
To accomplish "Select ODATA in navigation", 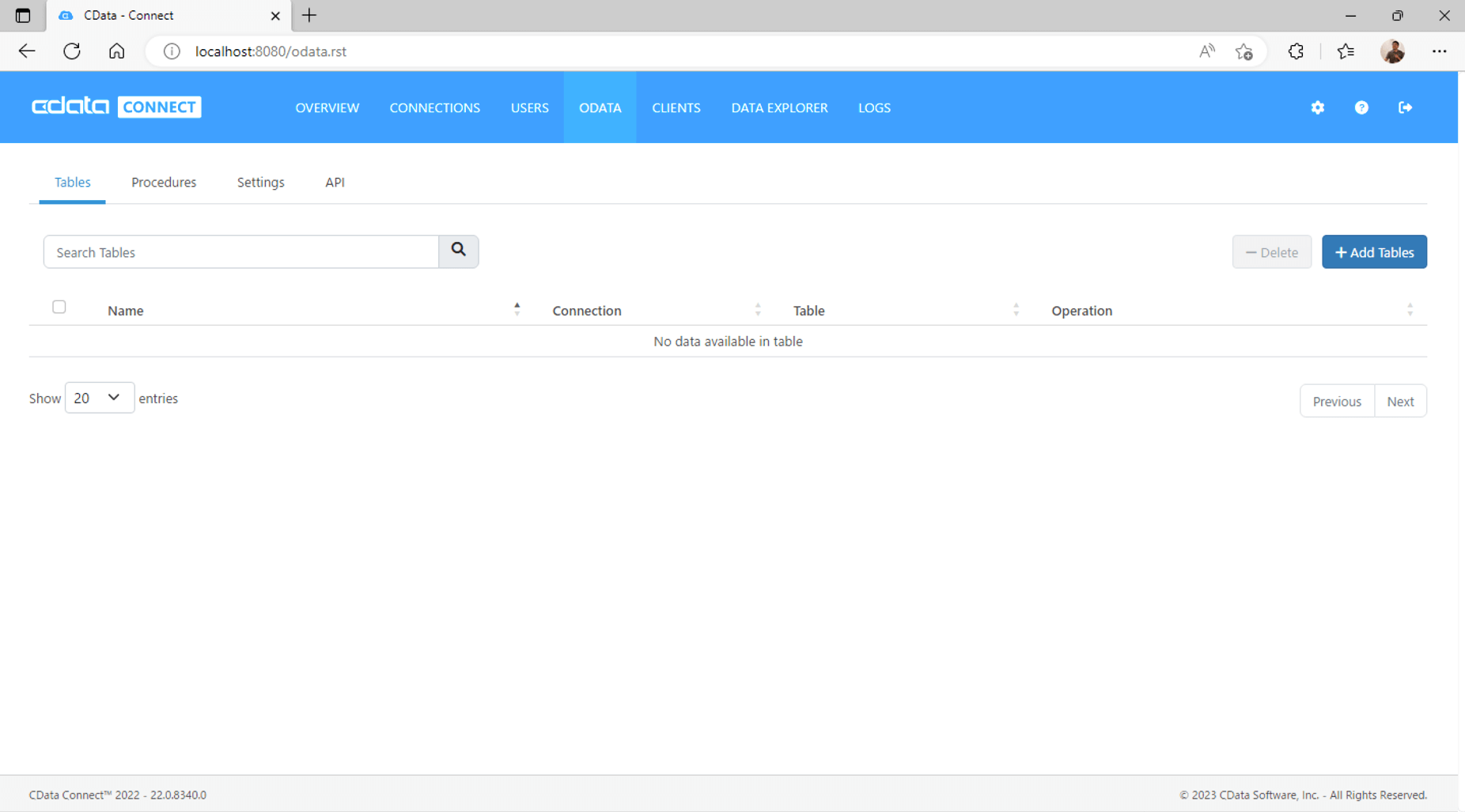I will [x=600, y=108].
